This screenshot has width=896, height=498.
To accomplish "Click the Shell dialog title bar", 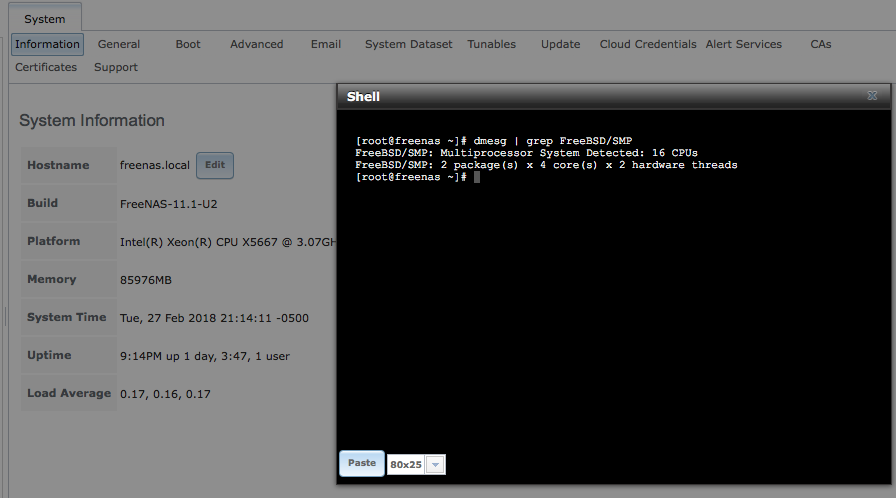I will tap(614, 96).
